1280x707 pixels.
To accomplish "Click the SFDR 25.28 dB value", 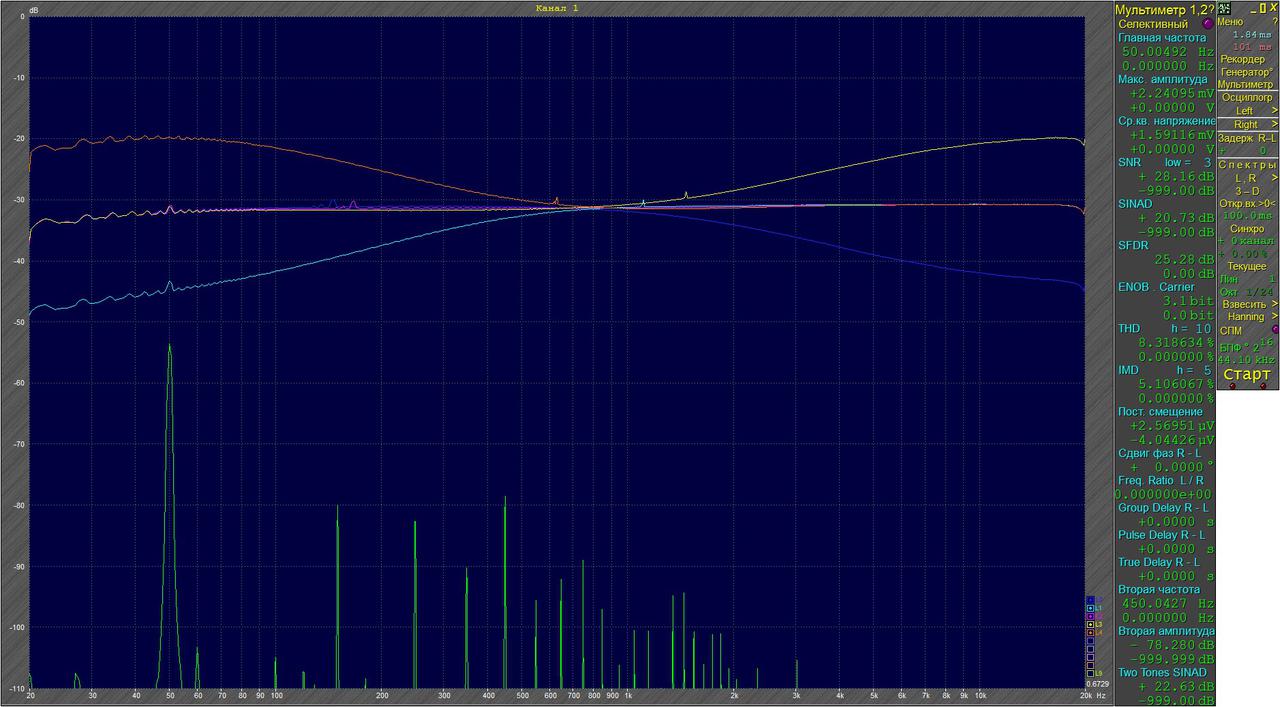I will (1183, 260).
